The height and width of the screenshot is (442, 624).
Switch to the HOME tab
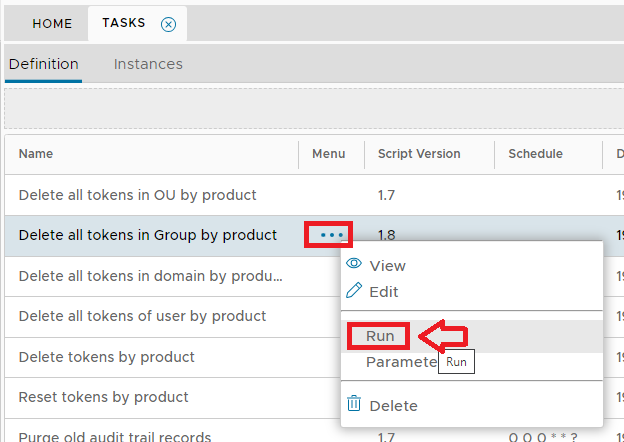click(52, 24)
